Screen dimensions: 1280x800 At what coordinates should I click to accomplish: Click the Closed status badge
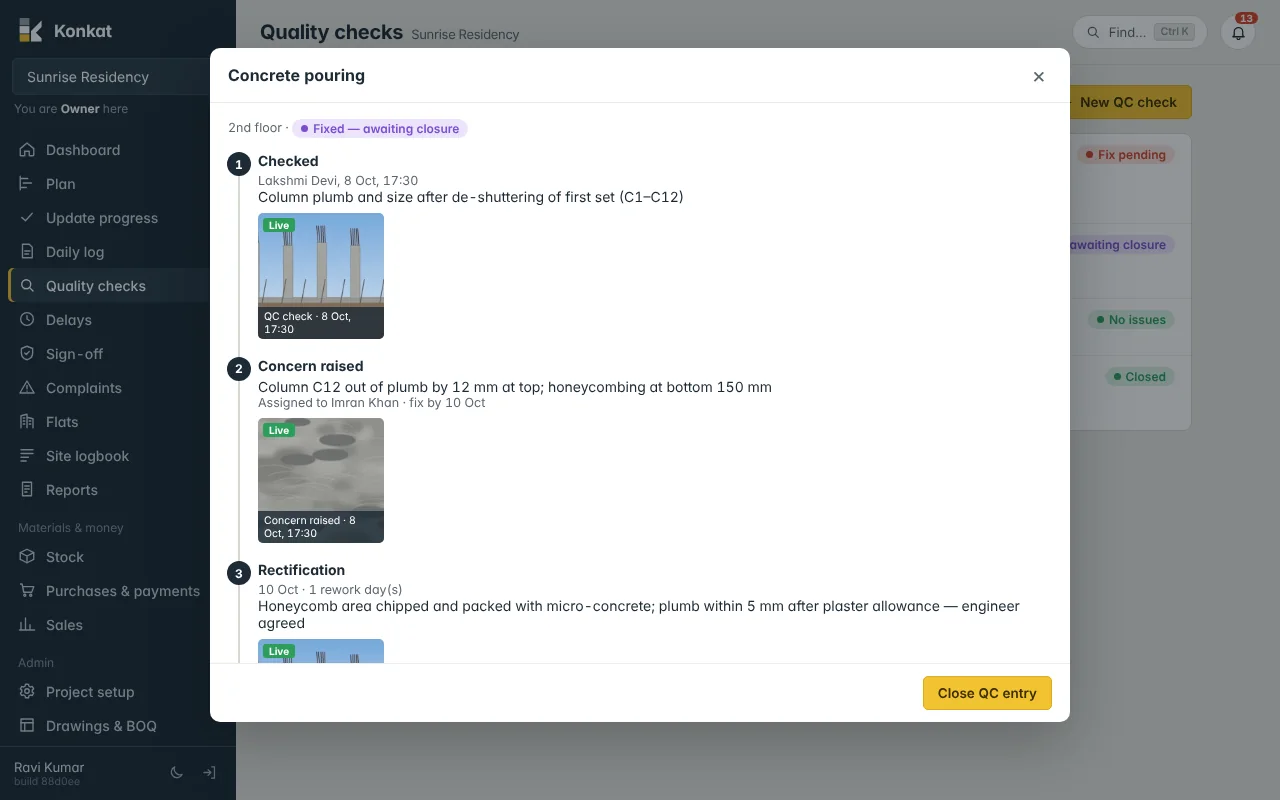point(1139,377)
